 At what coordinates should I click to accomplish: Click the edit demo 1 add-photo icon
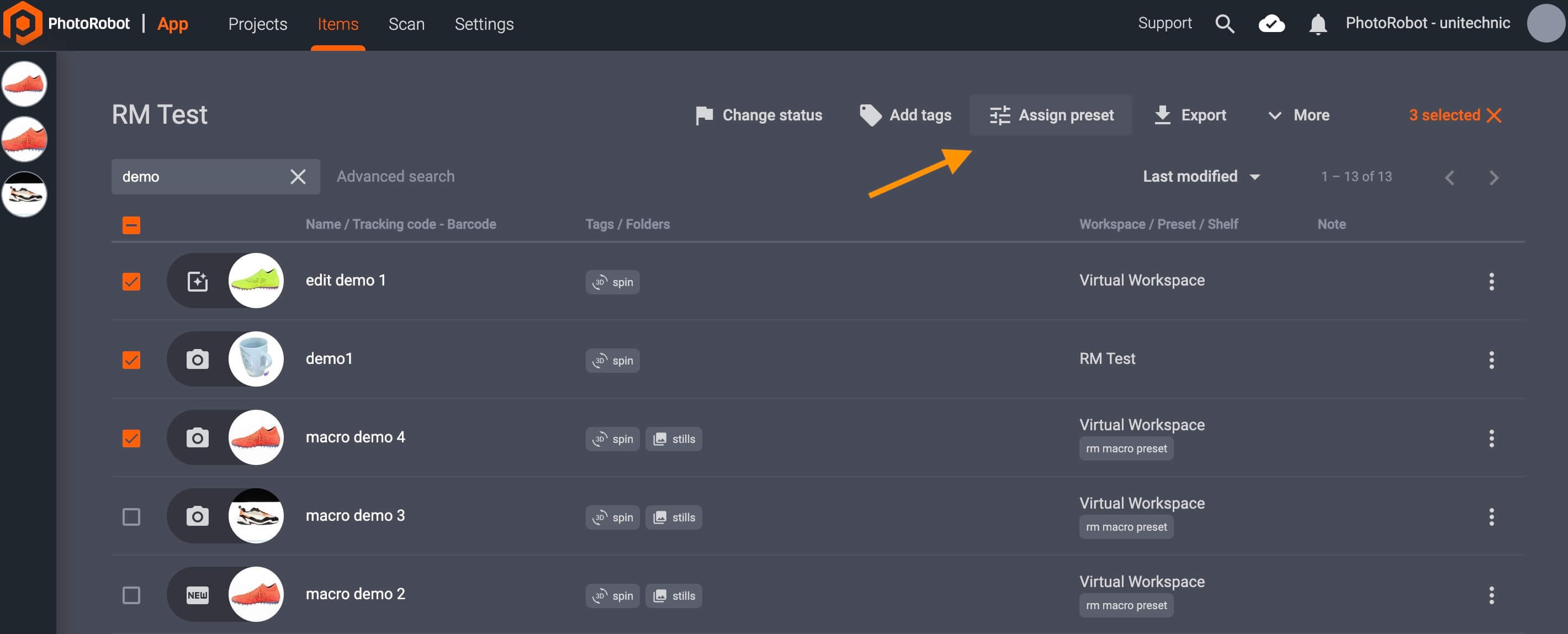[197, 281]
